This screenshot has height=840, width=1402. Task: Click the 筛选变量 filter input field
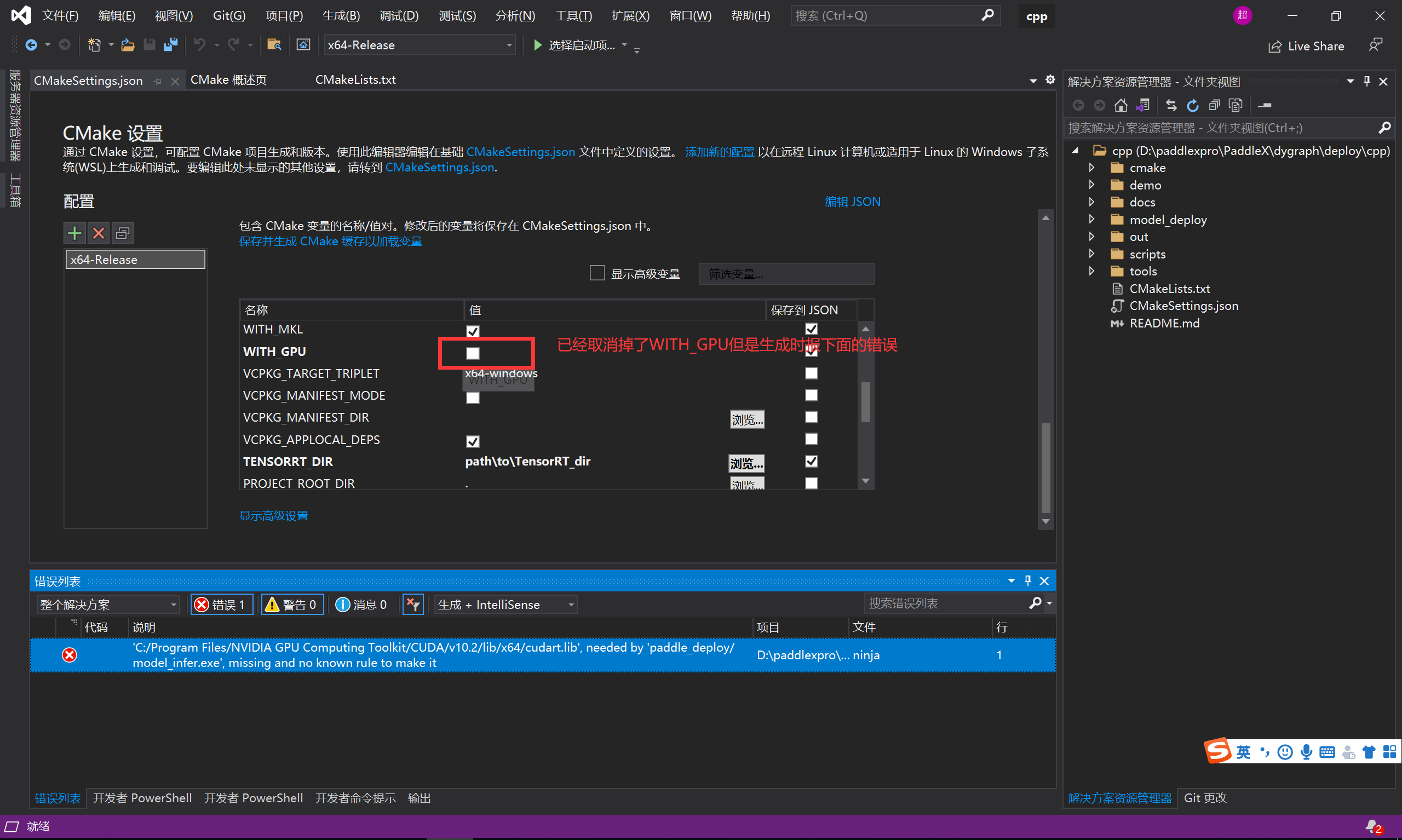786,273
